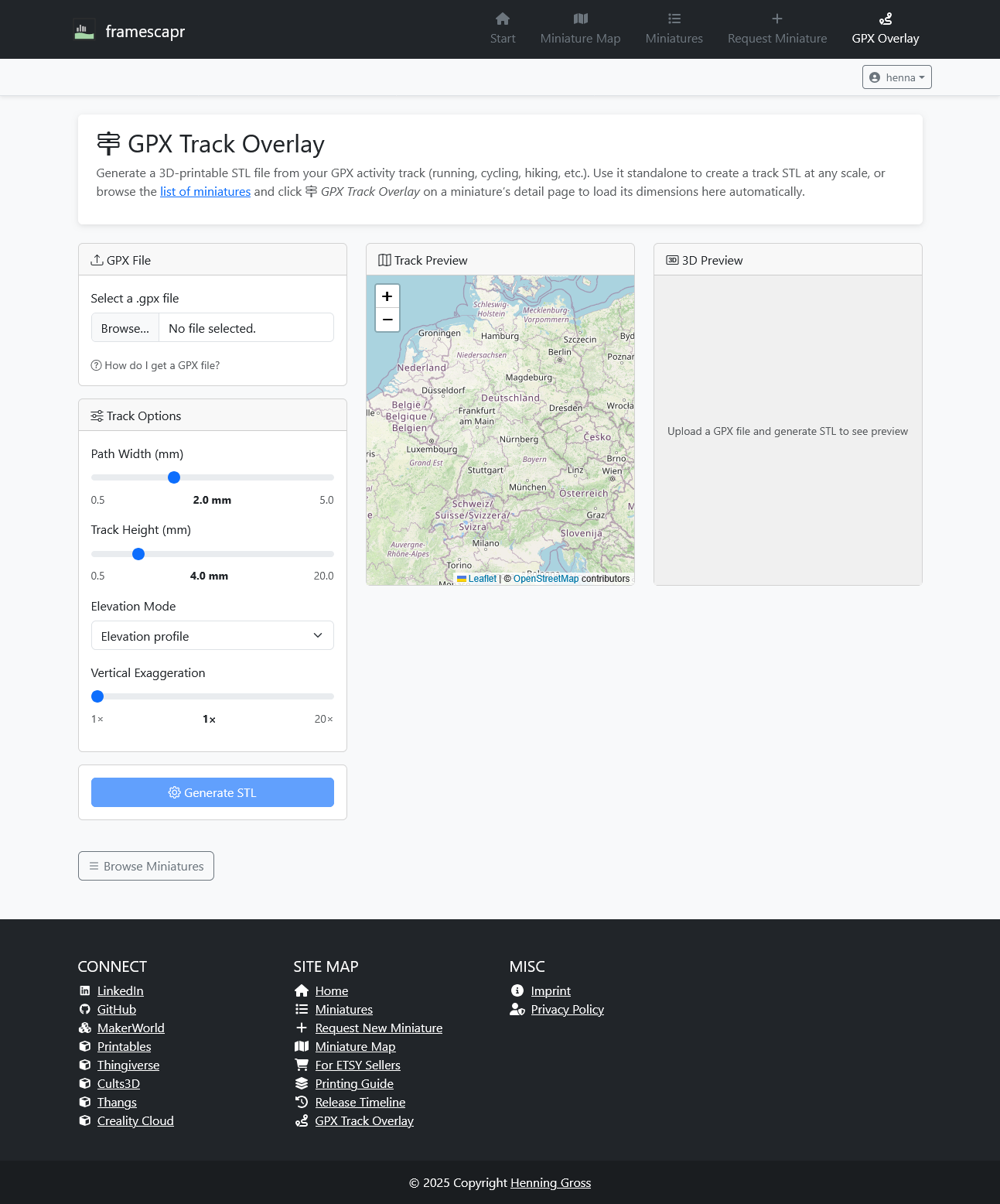This screenshot has width=1000, height=1204.
Task: Follow the list of miniatures link
Action: (205, 191)
